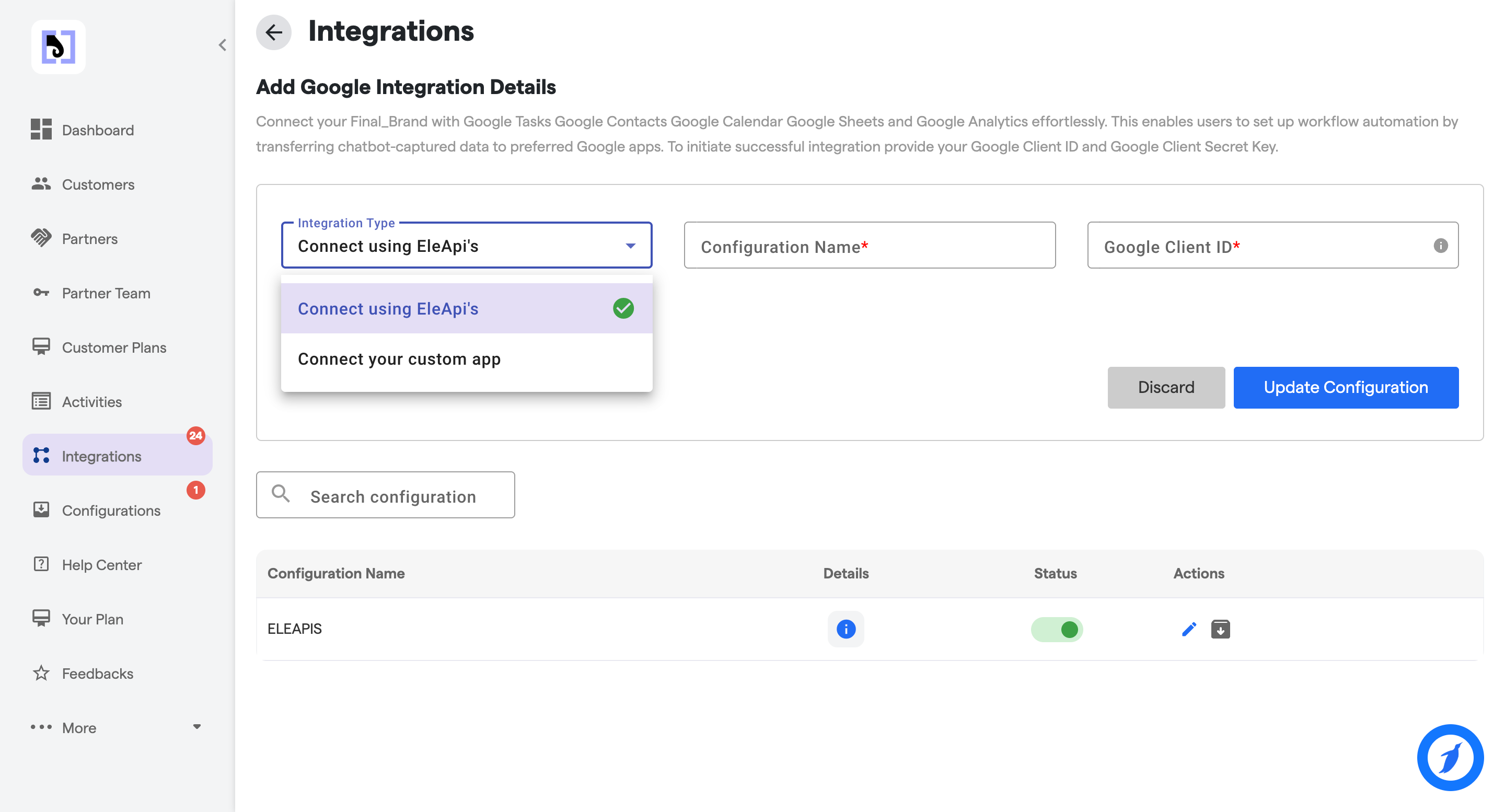Open the ELEAPIS details info icon
Image resolution: width=1505 pixels, height=812 pixels.
click(846, 629)
